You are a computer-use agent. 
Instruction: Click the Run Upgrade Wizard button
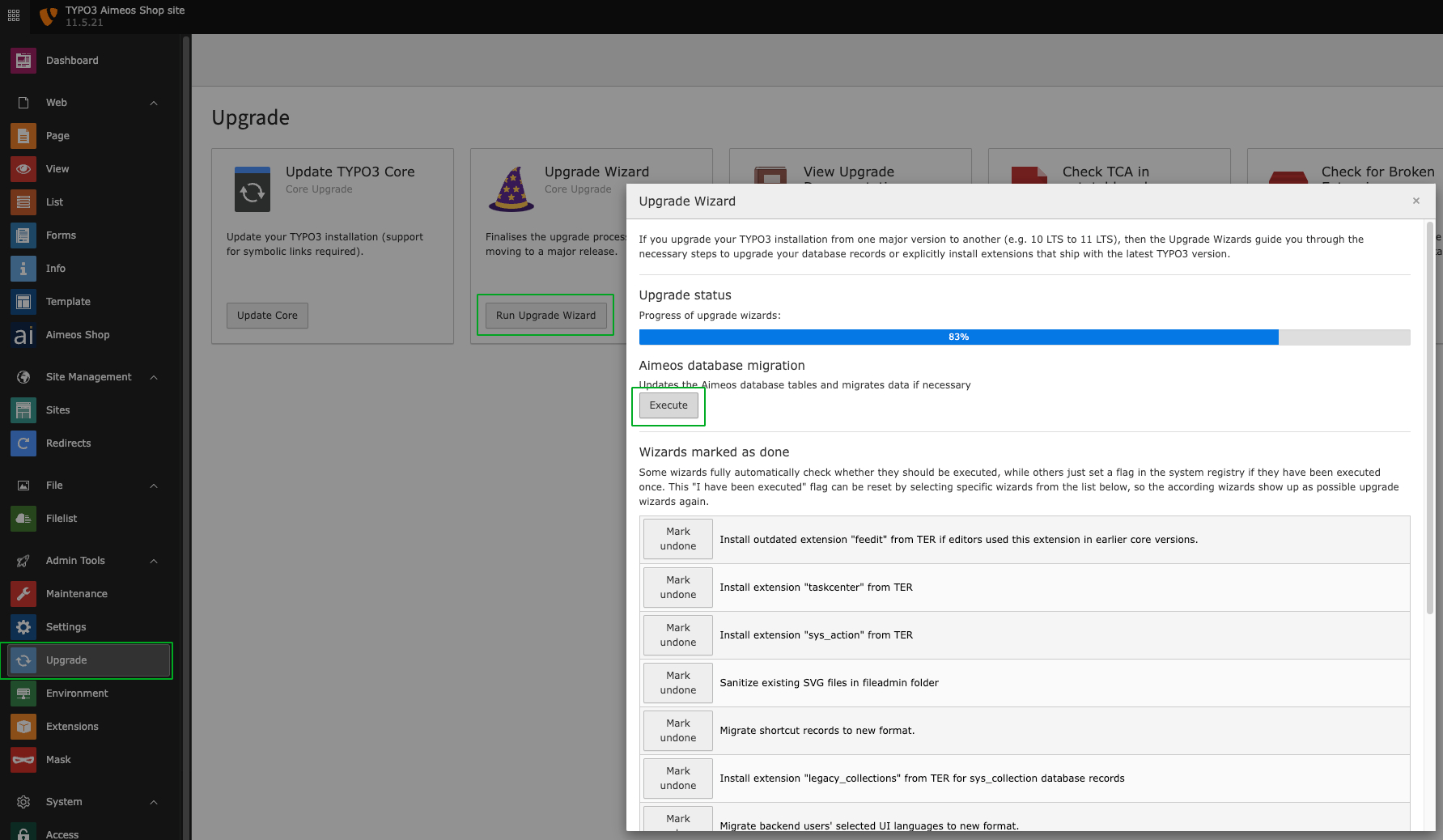tap(545, 316)
